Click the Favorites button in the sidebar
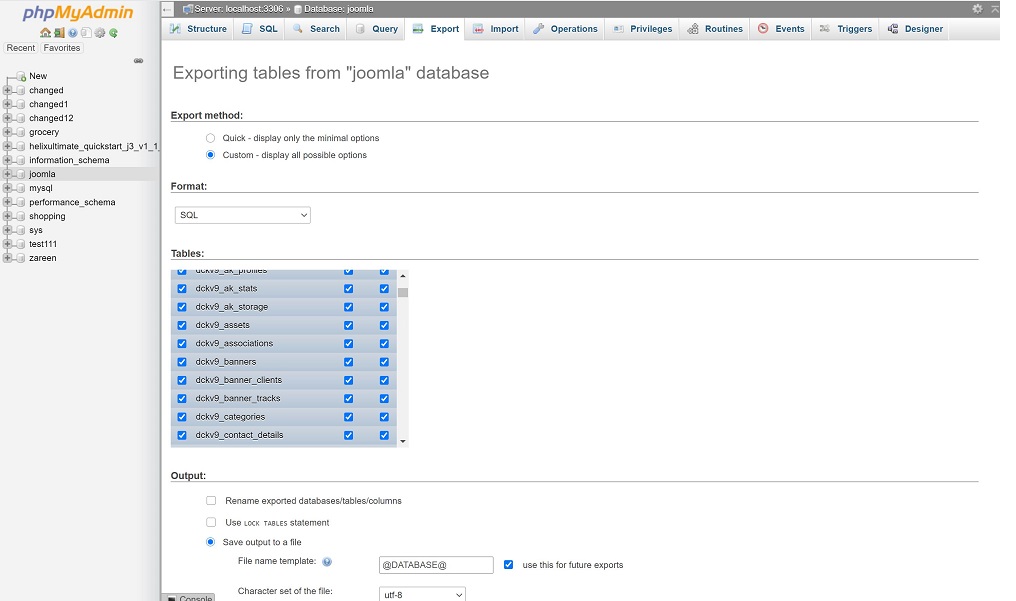Screen dimensions: 1016x601 point(62,48)
